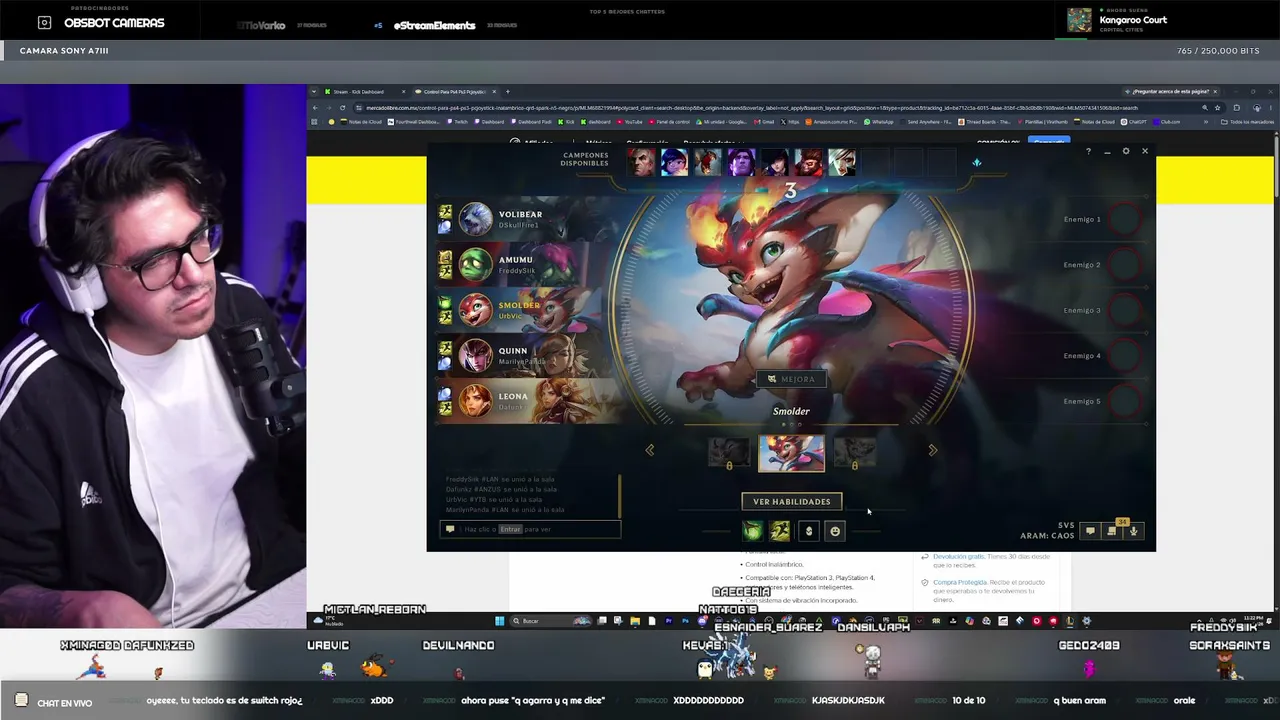Select the locked skin thumbnail on the right
The height and width of the screenshot is (720, 1280).
854,453
